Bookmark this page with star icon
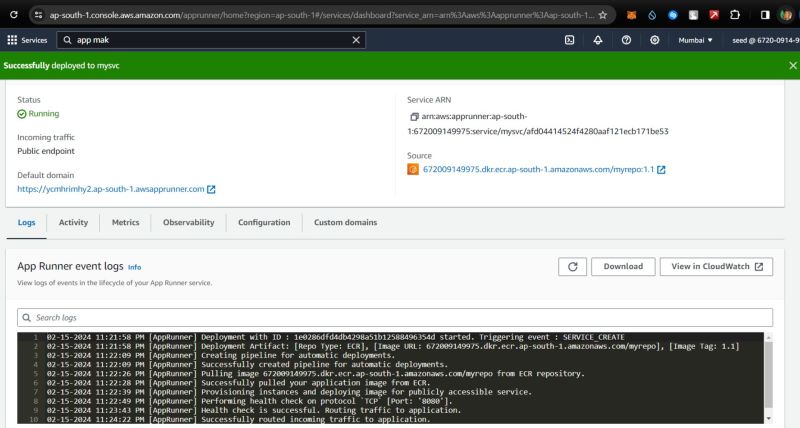The width and height of the screenshot is (800, 428). click(603, 15)
